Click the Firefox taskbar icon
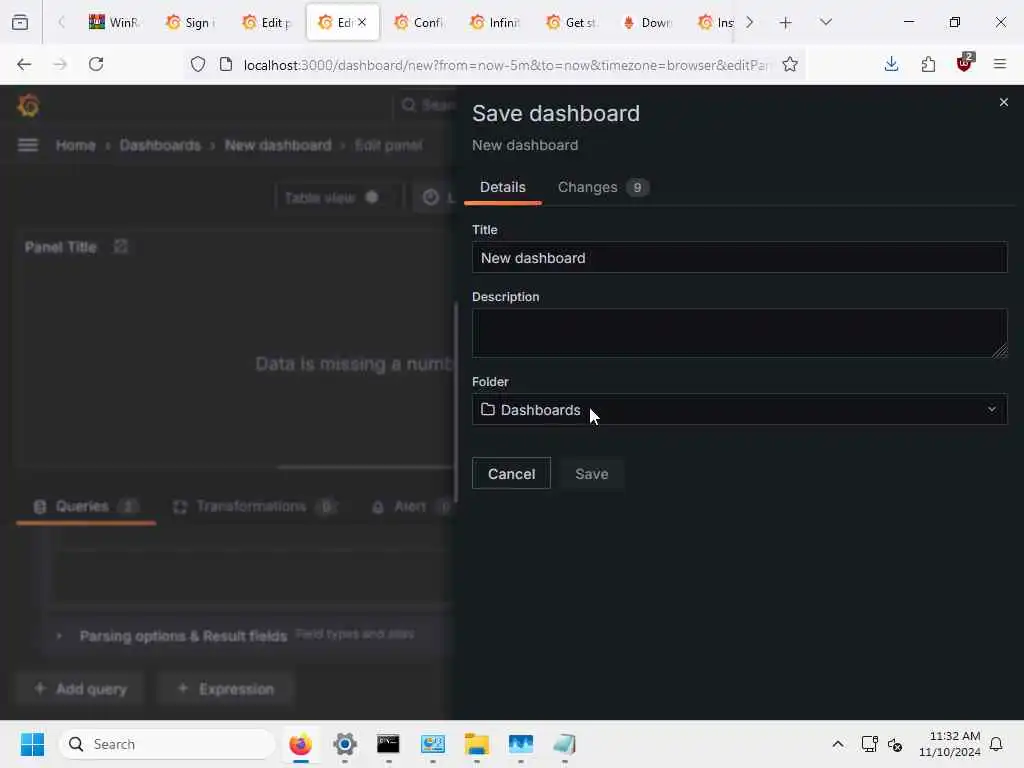Image resolution: width=1024 pixels, height=768 pixels. coord(300,744)
